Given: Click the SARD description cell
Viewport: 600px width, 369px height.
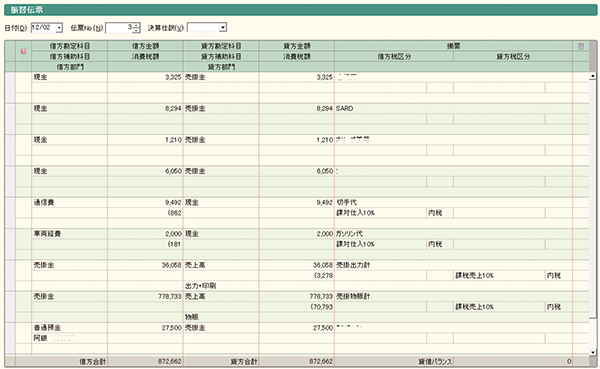Looking at the screenshot, I should coord(453,109).
